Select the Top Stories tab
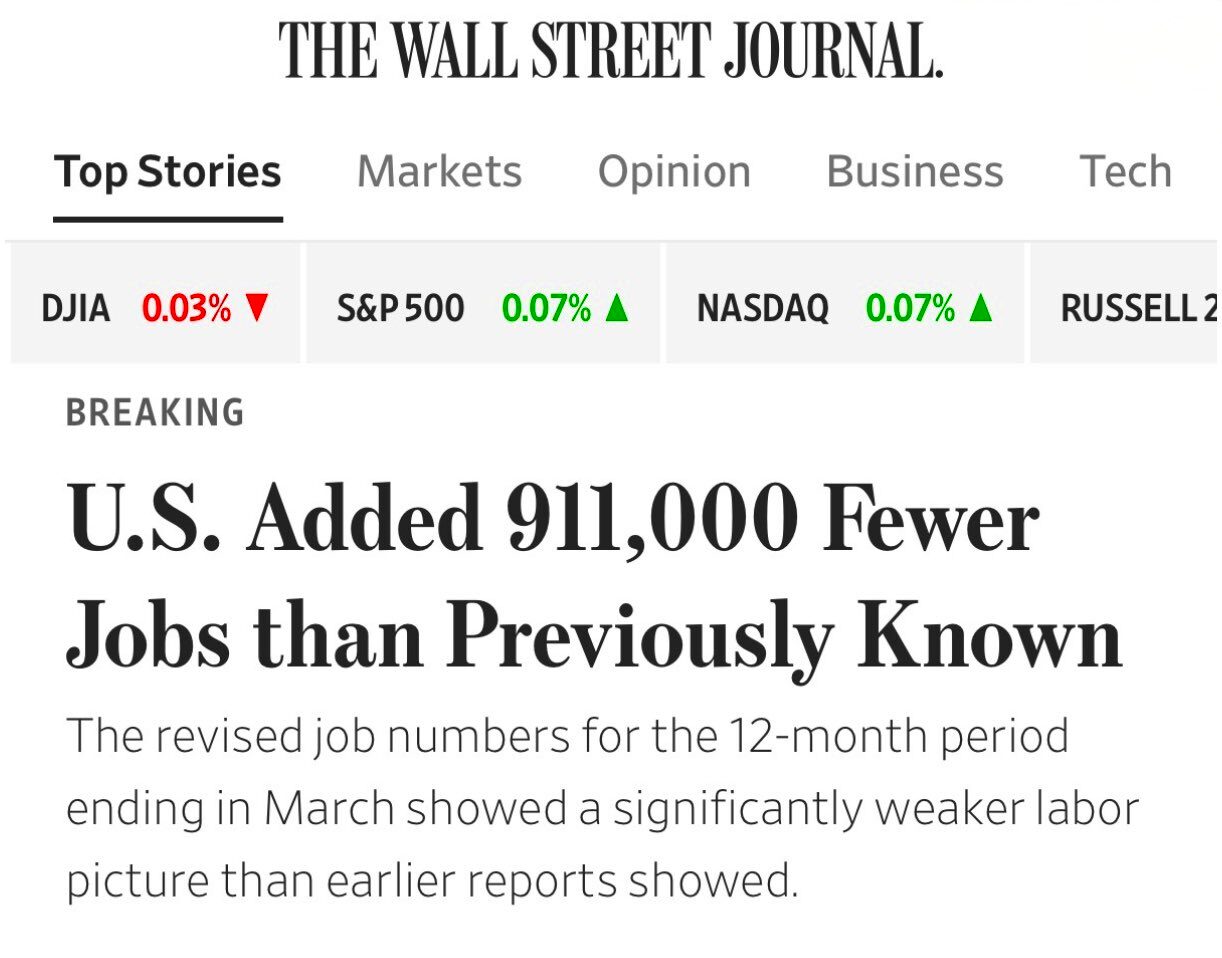1222x958 pixels. (x=168, y=172)
